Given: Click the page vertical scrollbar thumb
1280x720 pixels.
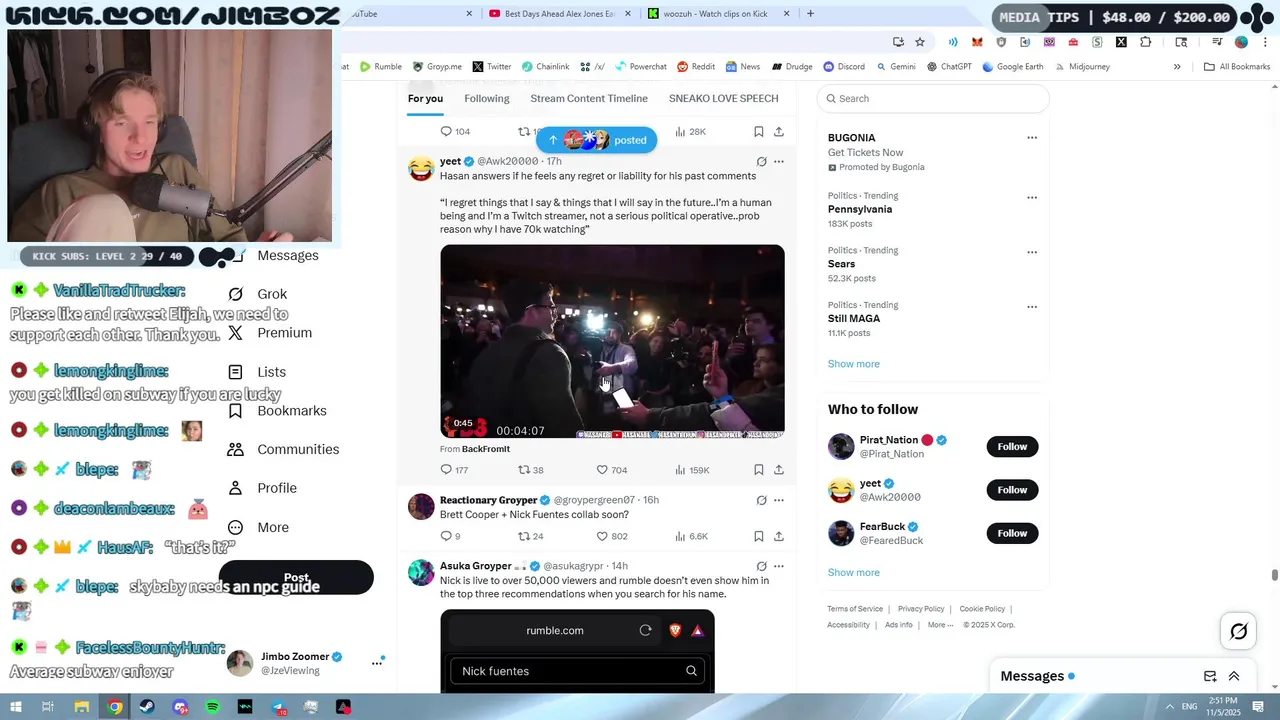Looking at the screenshot, I should pyautogui.click(x=1274, y=575).
